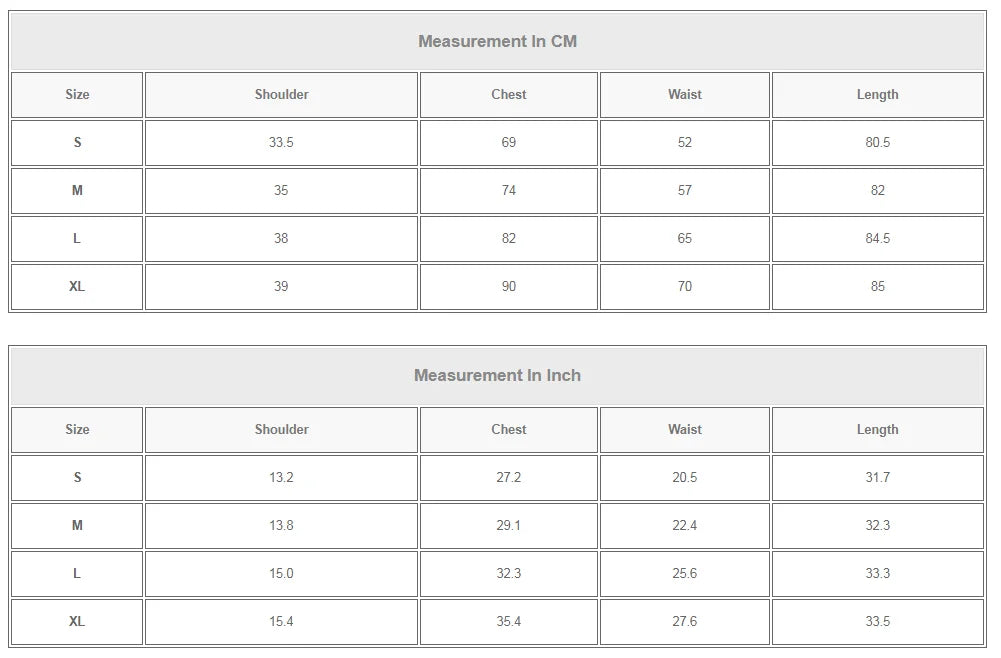Screen dimensions: 1001x658
Task: Click the M size label in CM table
Action: click(x=77, y=191)
